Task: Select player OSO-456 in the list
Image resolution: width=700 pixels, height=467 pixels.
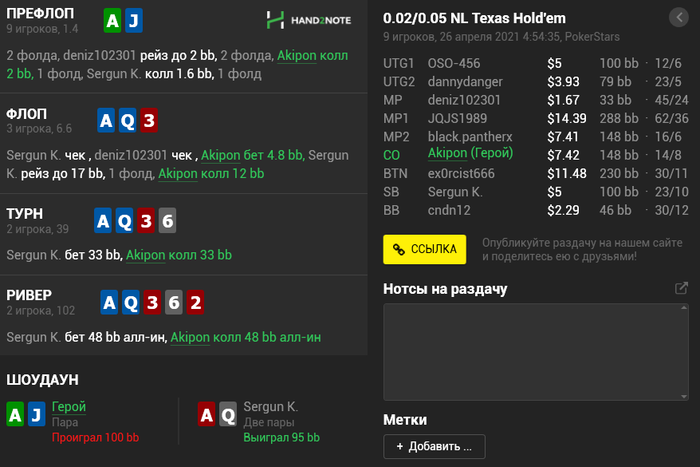Action: click(x=454, y=63)
